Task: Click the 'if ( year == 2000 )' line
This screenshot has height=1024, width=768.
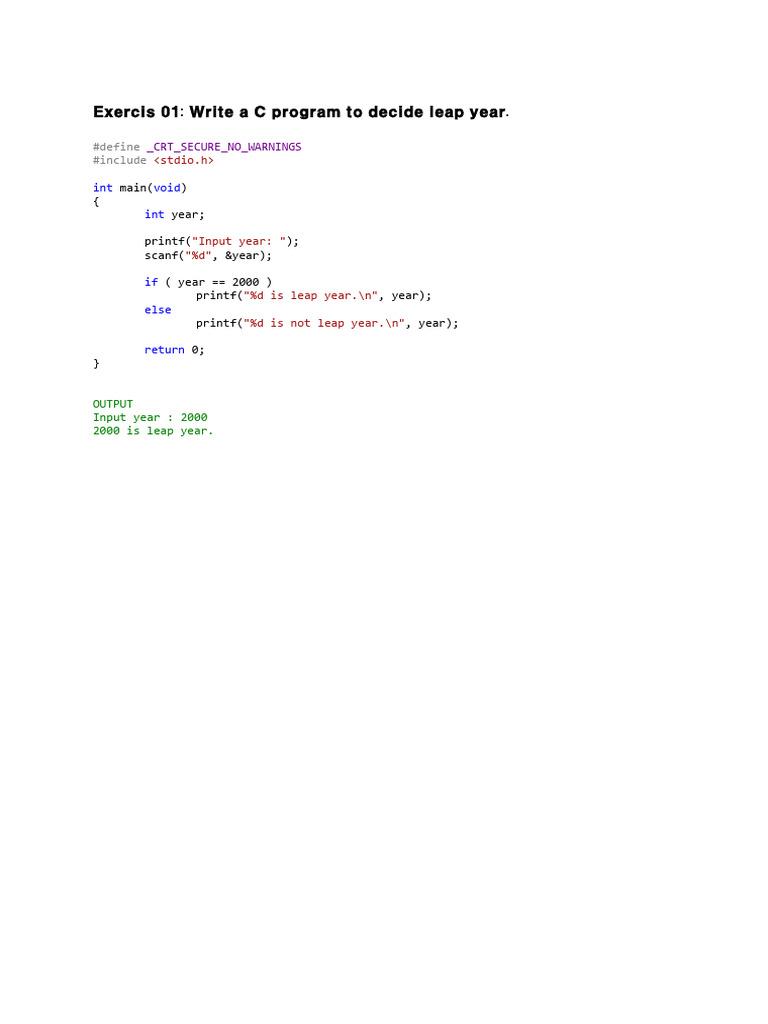Action: [x=208, y=282]
